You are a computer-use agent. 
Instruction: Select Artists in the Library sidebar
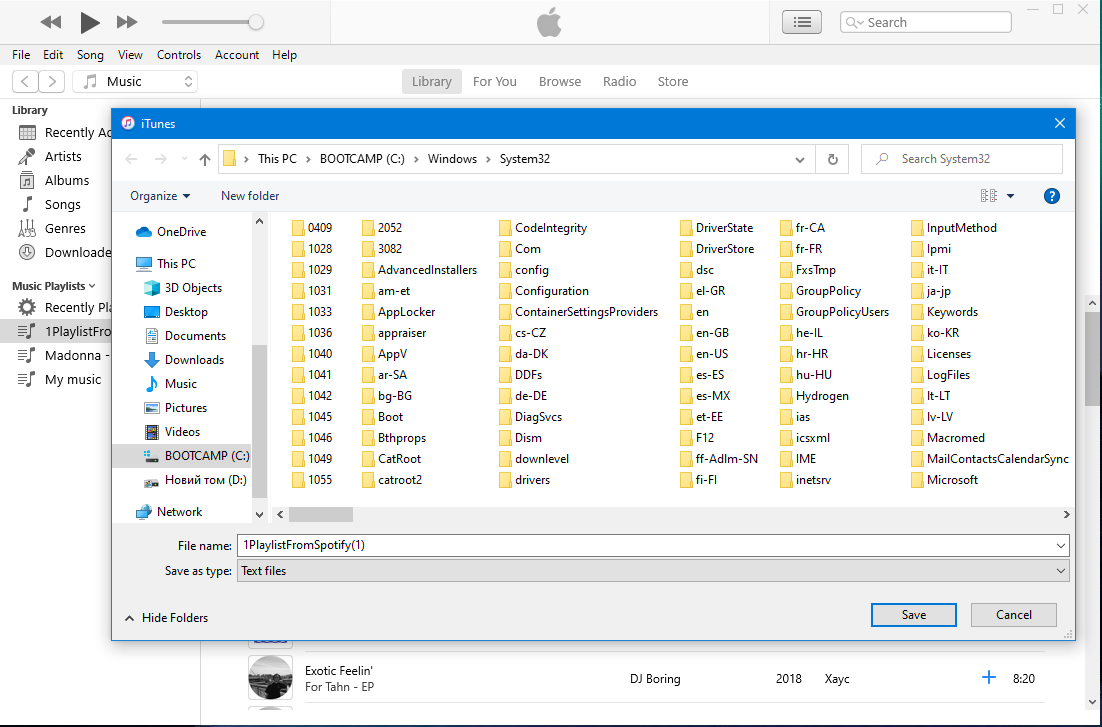[x=62, y=157]
